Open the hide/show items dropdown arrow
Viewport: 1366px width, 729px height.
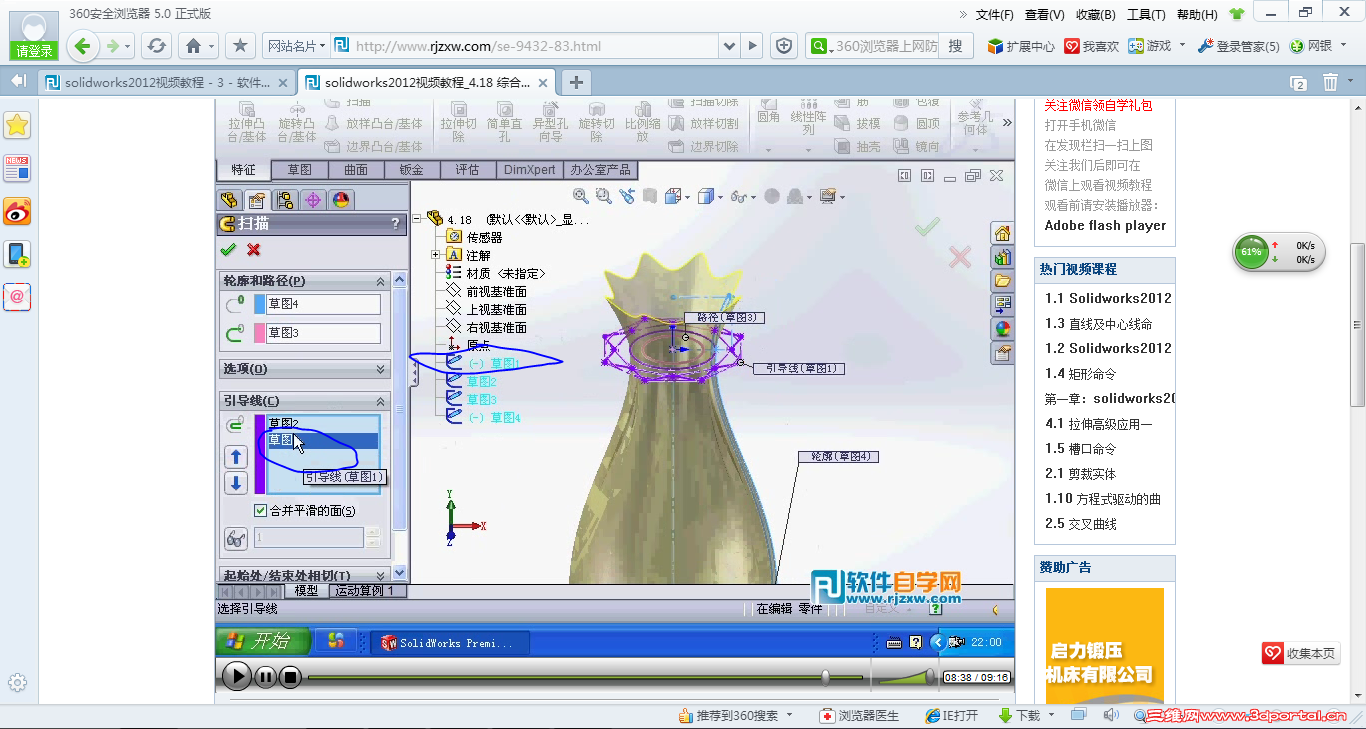coord(752,197)
